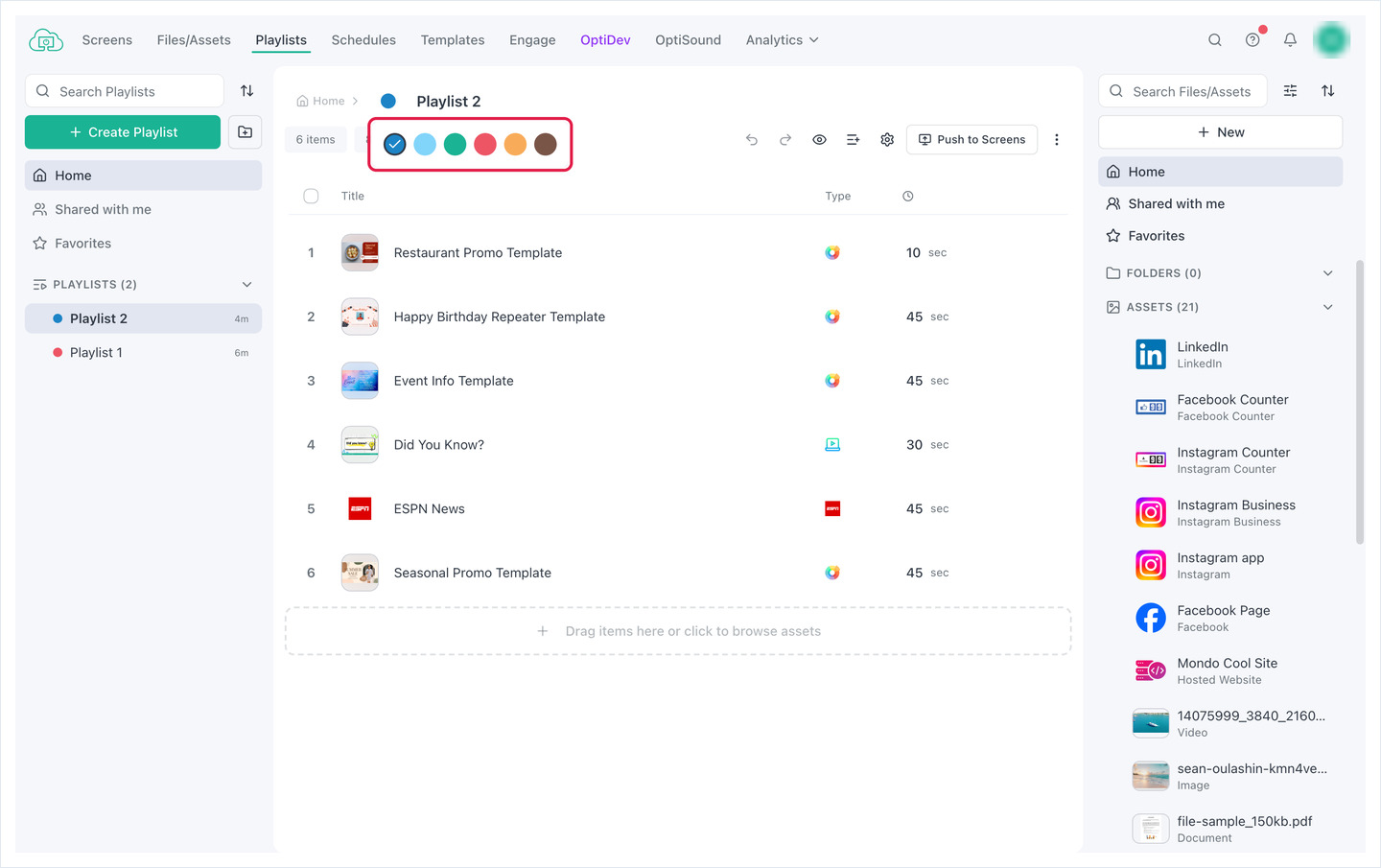
Task: Click the Create Playlist button
Action: tap(123, 132)
